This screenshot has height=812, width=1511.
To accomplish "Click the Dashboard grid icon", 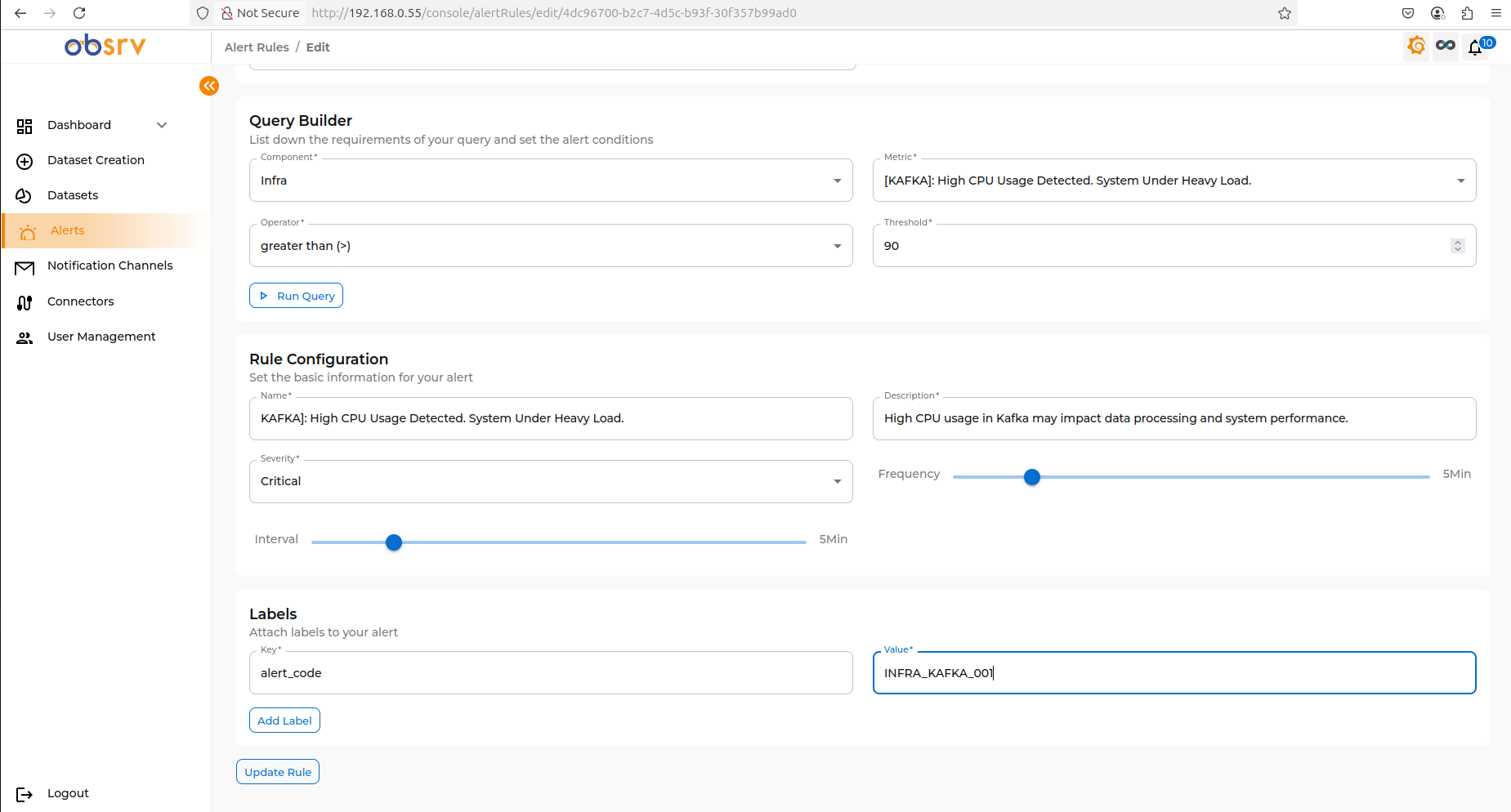I will click(x=25, y=126).
